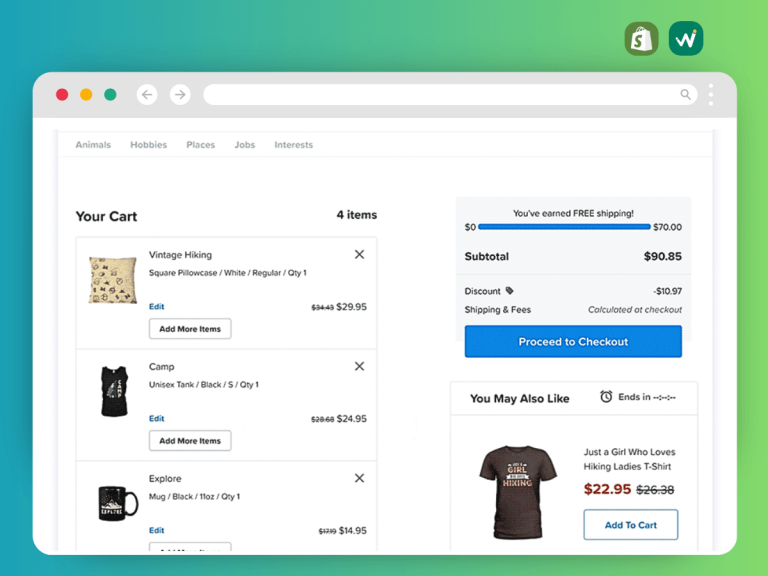Screen dimensions: 768x576
Task: Click the $70.00 shipping threshold label
Action: point(668,227)
